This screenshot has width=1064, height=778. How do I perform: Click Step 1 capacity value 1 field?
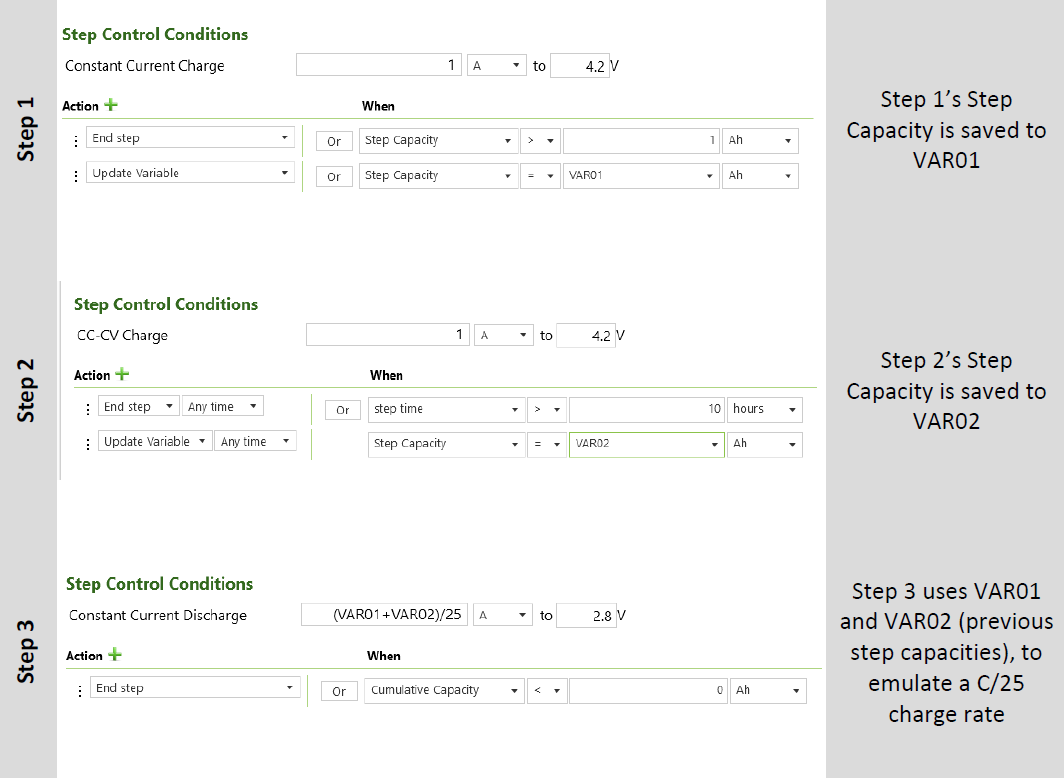[641, 140]
